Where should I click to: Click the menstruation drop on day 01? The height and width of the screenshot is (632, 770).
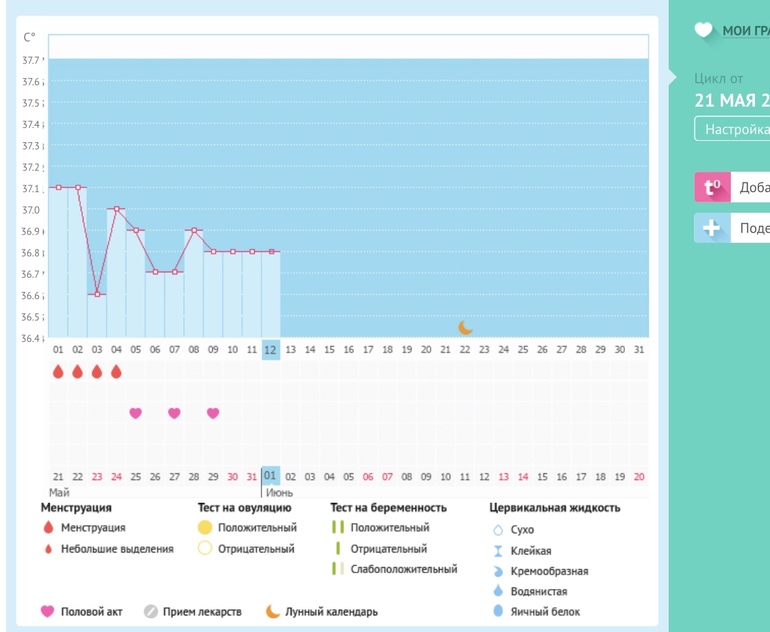pyautogui.click(x=58, y=372)
